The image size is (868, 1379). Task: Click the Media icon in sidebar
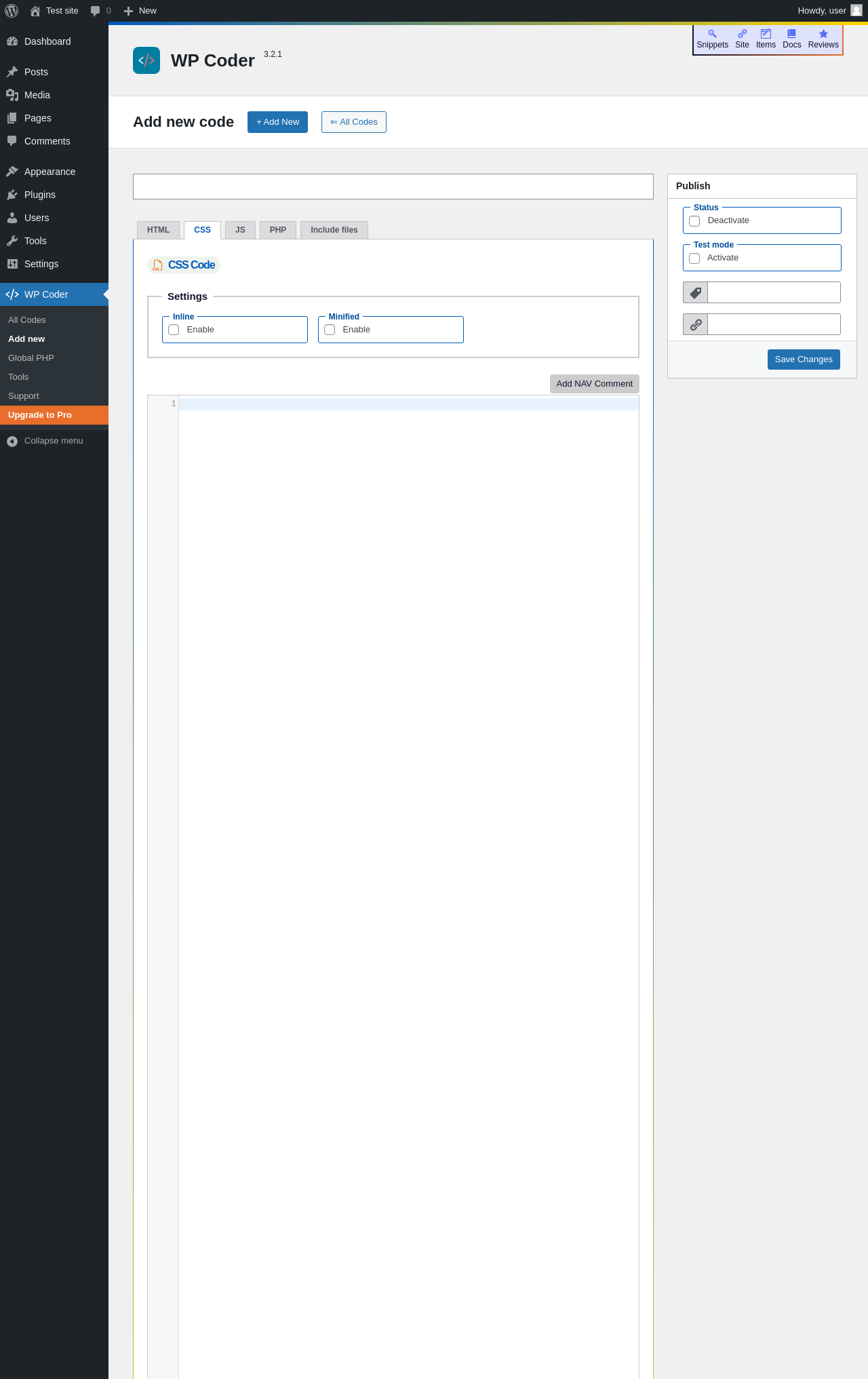(x=12, y=95)
